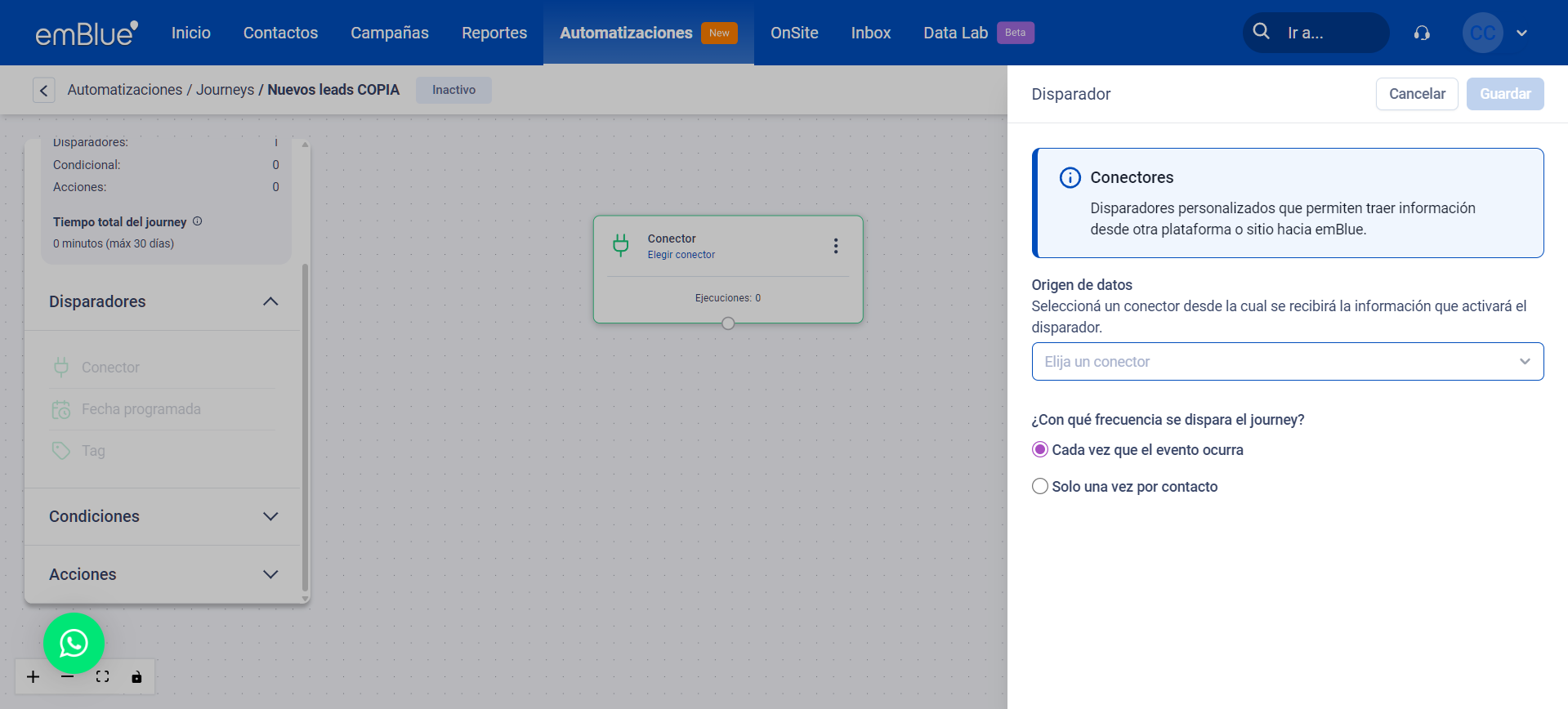The width and height of the screenshot is (1568, 709).
Task: Select 'Solo una vez por contacto'
Action: tap(1040, 487)
